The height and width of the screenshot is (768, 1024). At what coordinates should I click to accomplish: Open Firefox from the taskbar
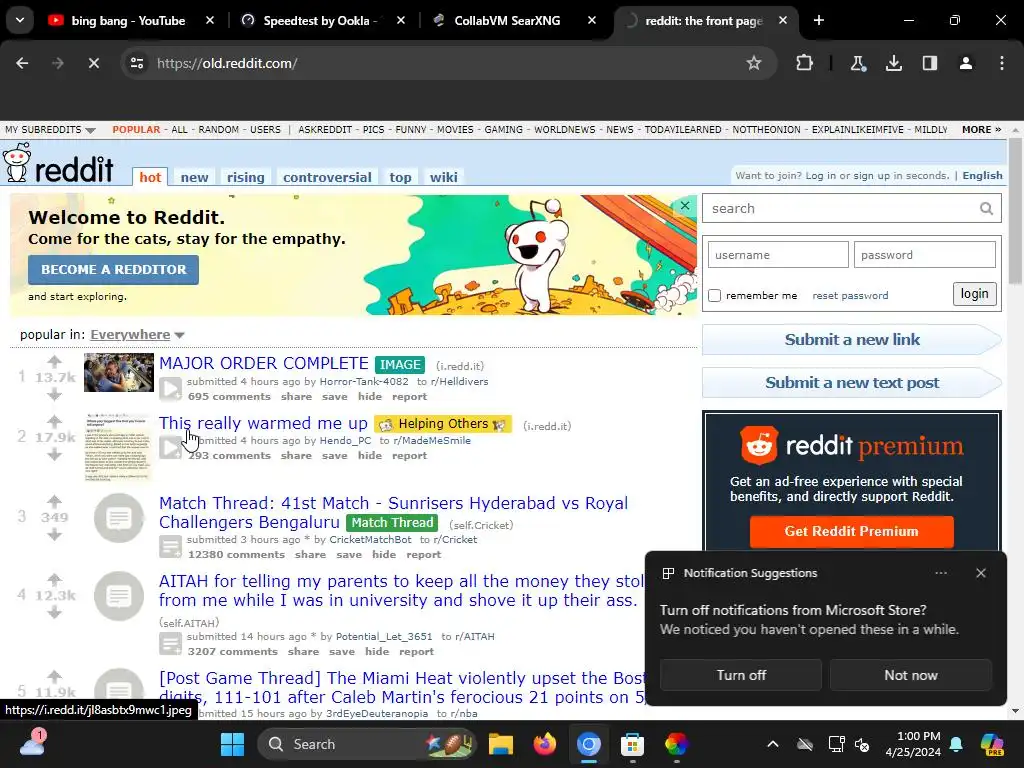click(545, 744)
